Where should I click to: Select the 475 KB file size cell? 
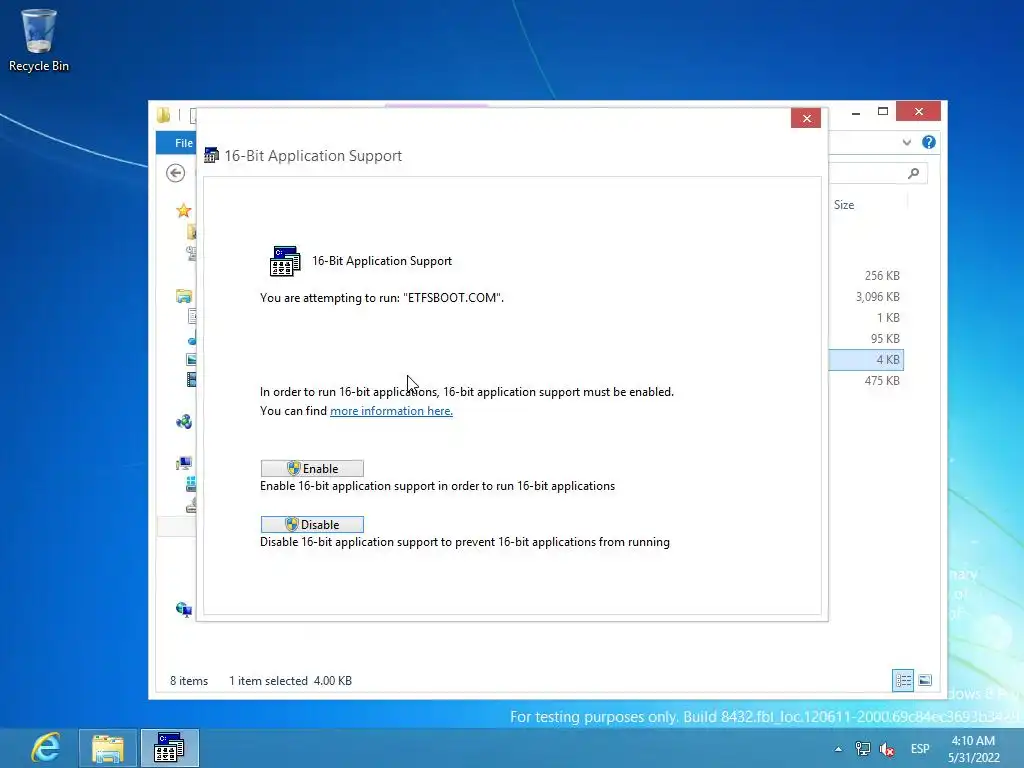coord(882,380)
